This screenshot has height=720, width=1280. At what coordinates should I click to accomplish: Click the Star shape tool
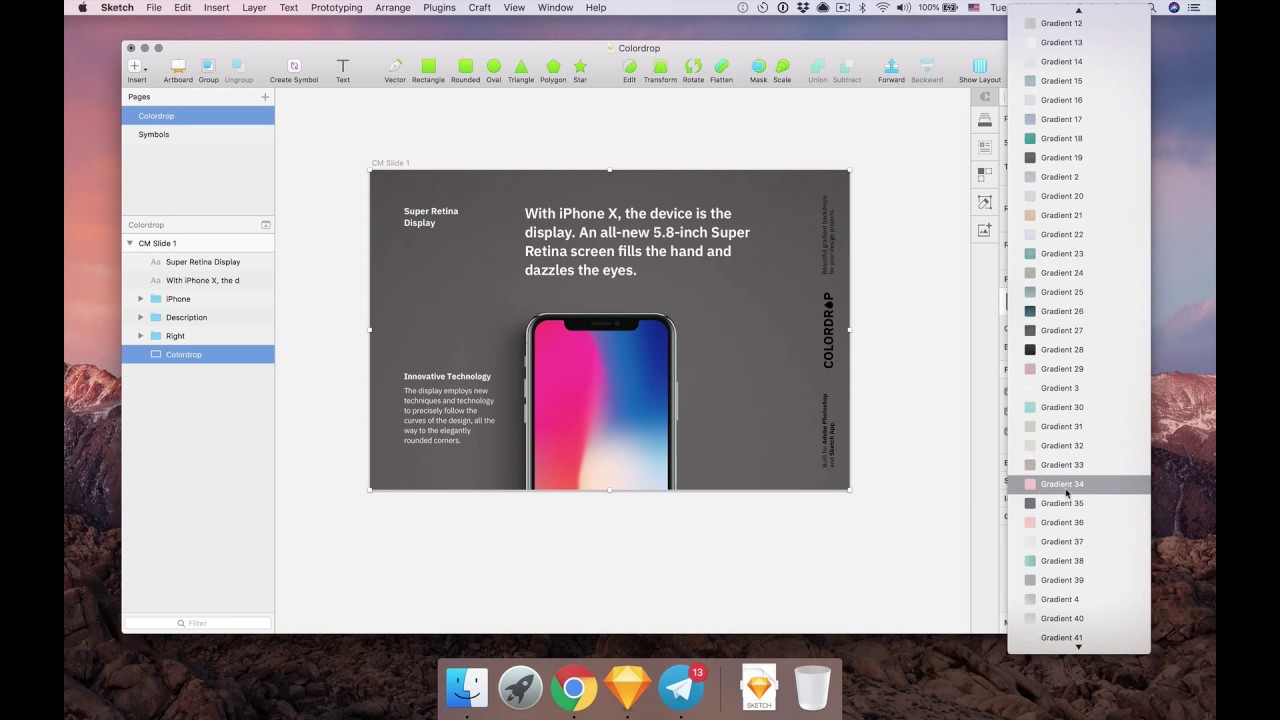tap(580, 67)
